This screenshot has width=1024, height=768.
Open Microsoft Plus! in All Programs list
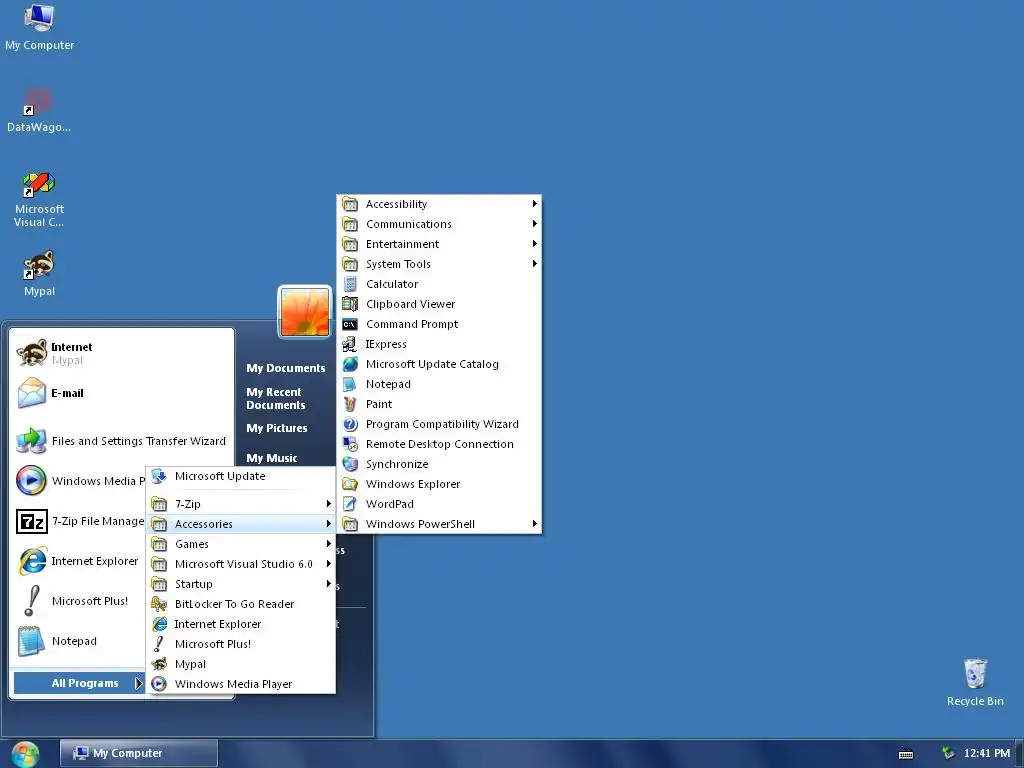(240, 644)
